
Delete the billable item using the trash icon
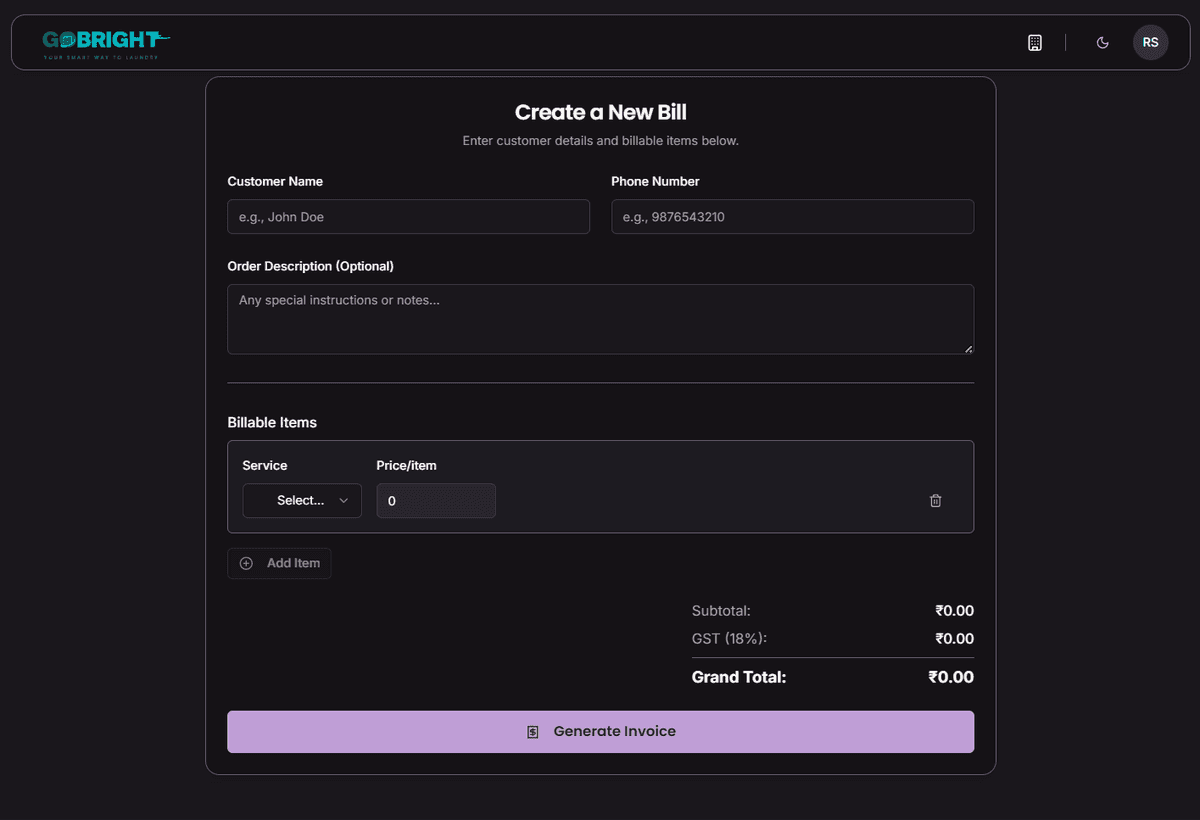(x=935, y=500)
